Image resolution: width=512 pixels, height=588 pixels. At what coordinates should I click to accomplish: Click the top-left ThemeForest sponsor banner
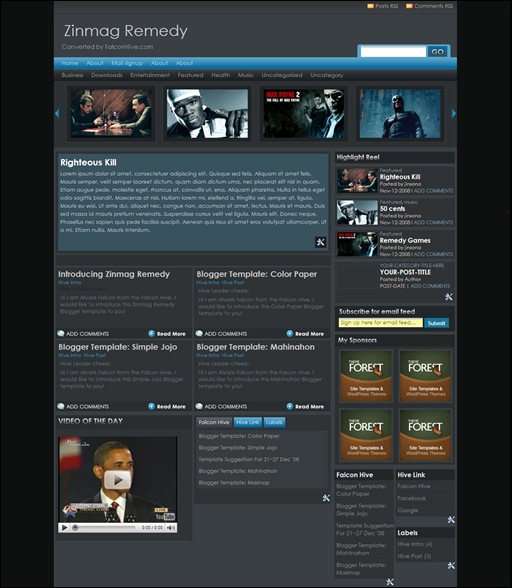(366, 376)
